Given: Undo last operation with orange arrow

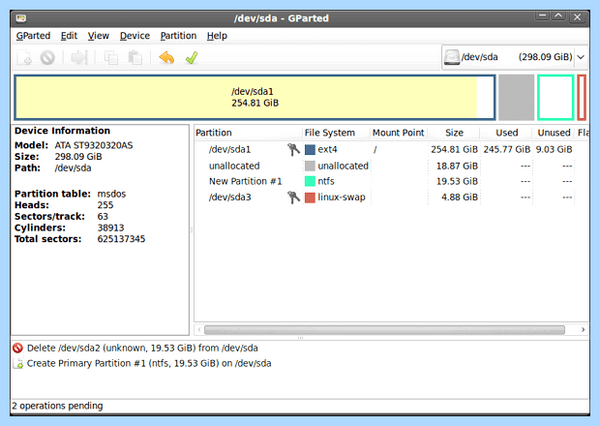Looking at the screenshot, I should 167,58.
